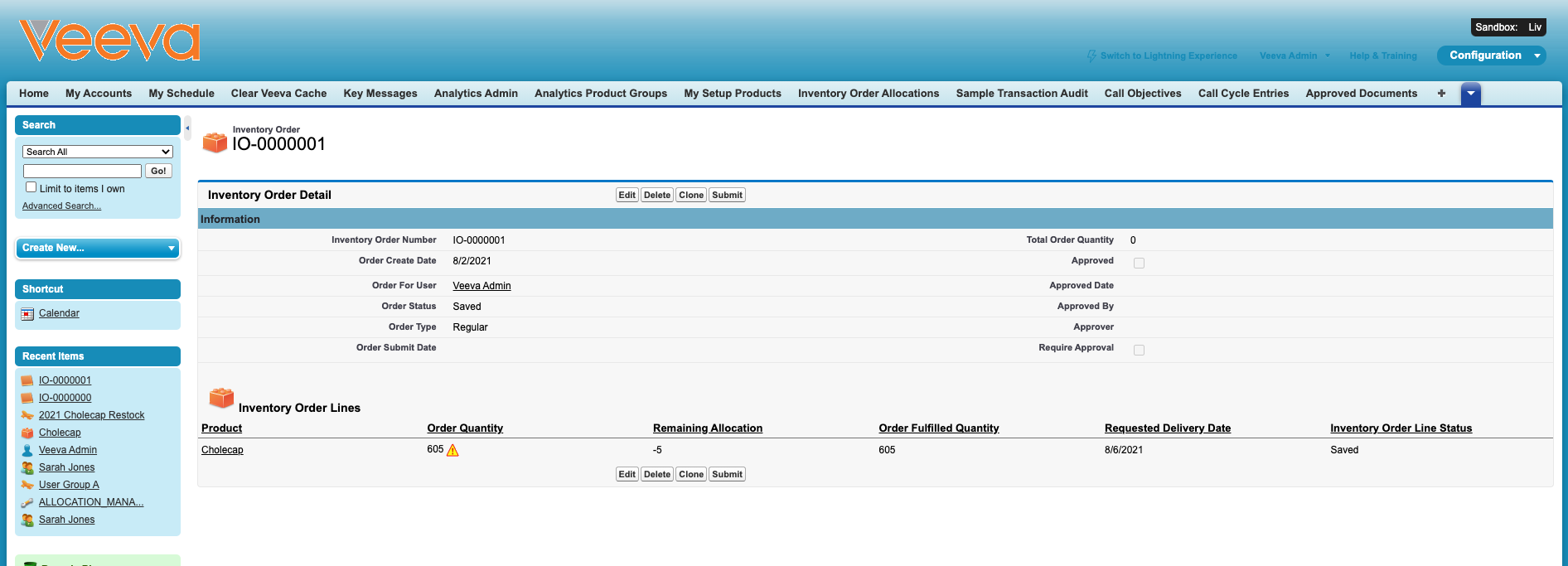This screenshot has height=566, width=1568.
Task: Enable the Limit to items I own checkbox
Action: pyautogui.click(x=31, y=187)
